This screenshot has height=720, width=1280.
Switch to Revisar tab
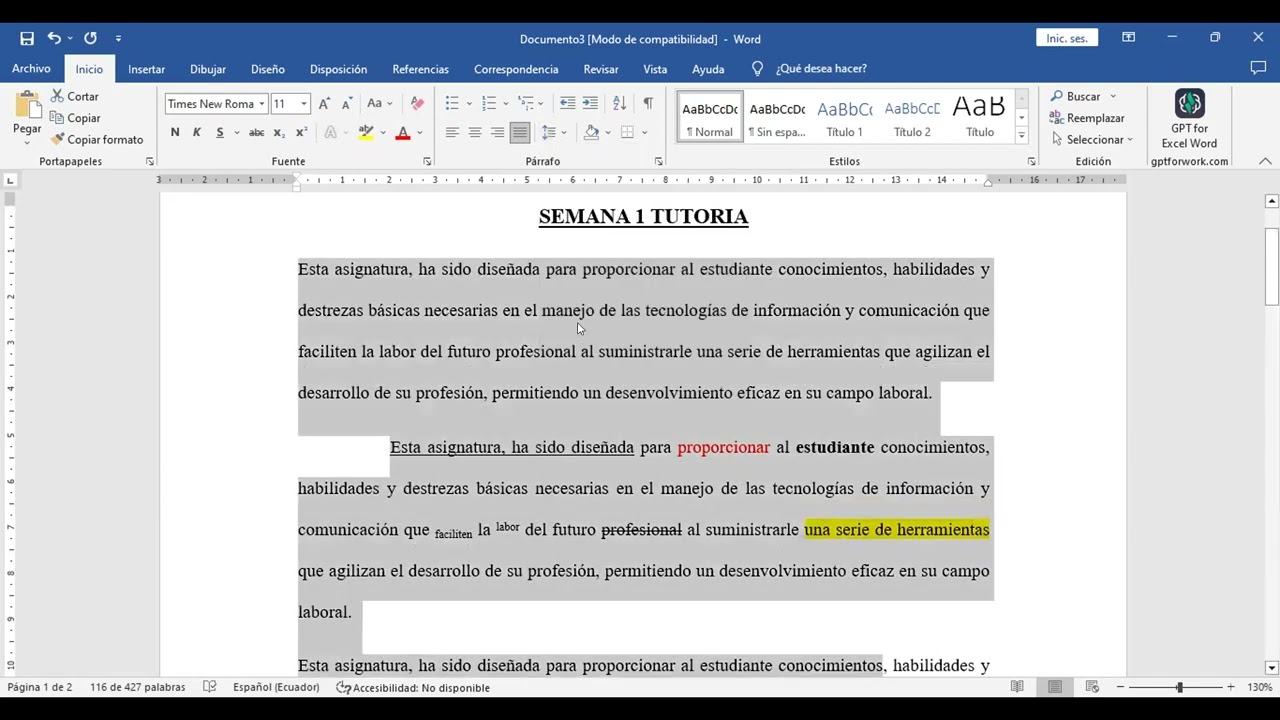tap(601, 69)
